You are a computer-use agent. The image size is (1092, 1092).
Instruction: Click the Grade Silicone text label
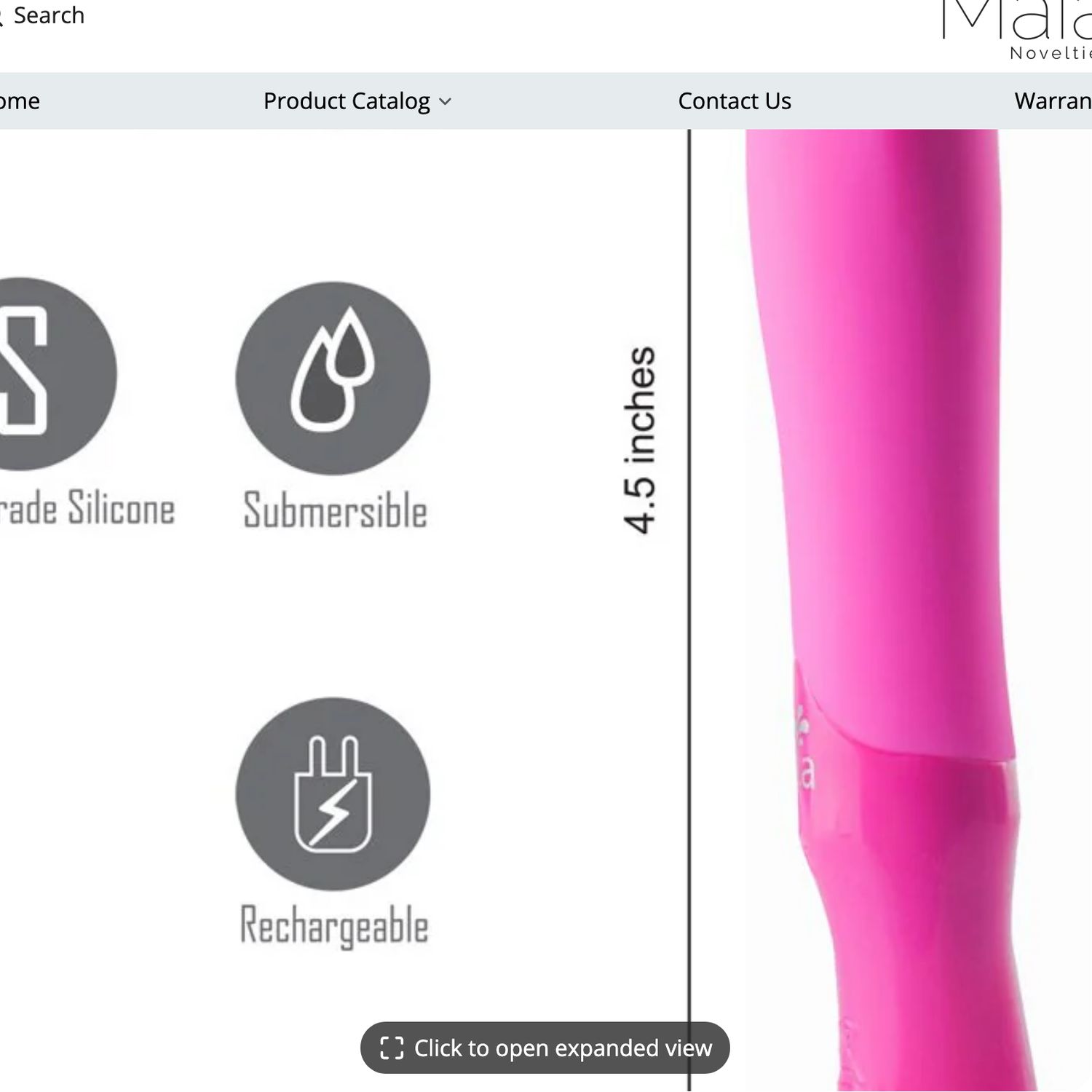87,507
